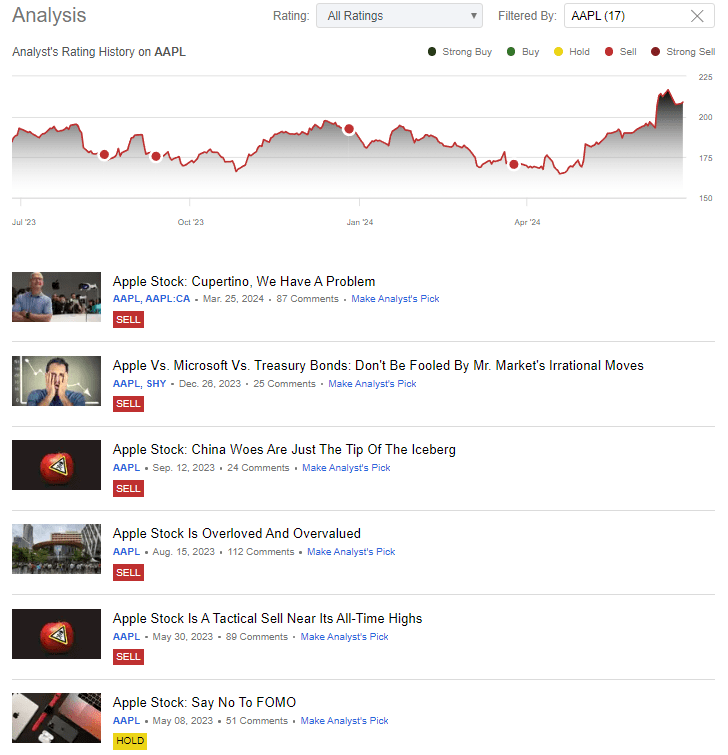Toggle the Sell legend item

(621, 52)
